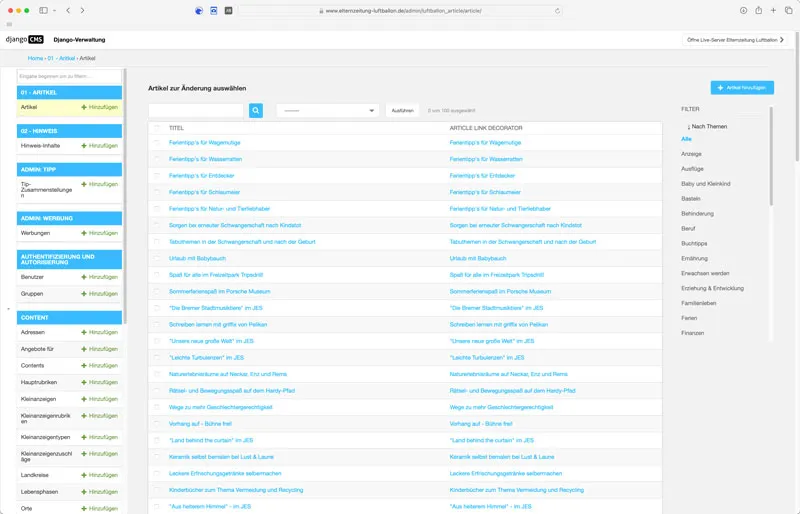Add Artikel via green plus Hinzufügen
Viewport: 800px width, 514px height.
(x=99, y=107)
